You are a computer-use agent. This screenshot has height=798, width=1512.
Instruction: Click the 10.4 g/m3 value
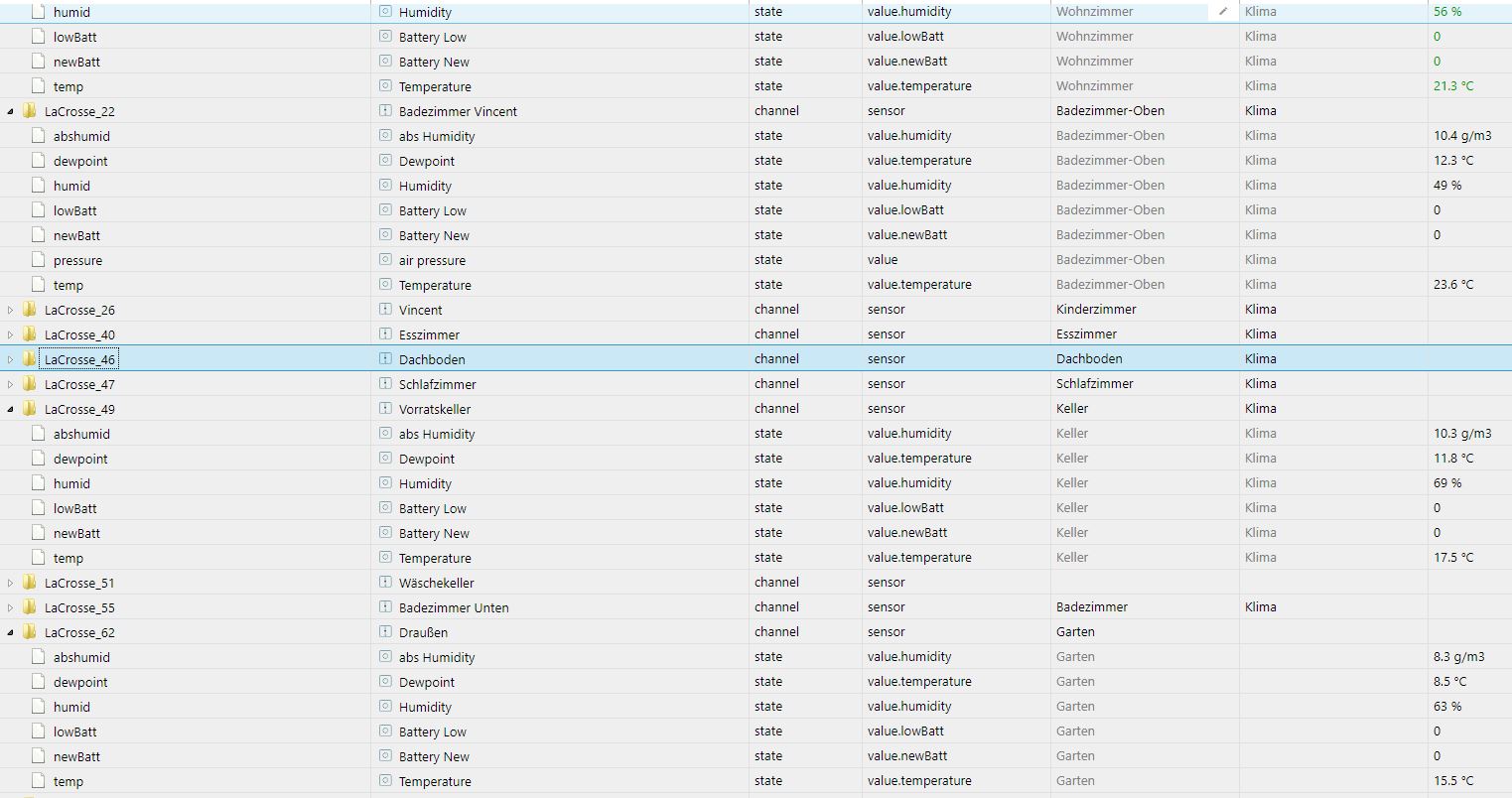[1462, 136]
